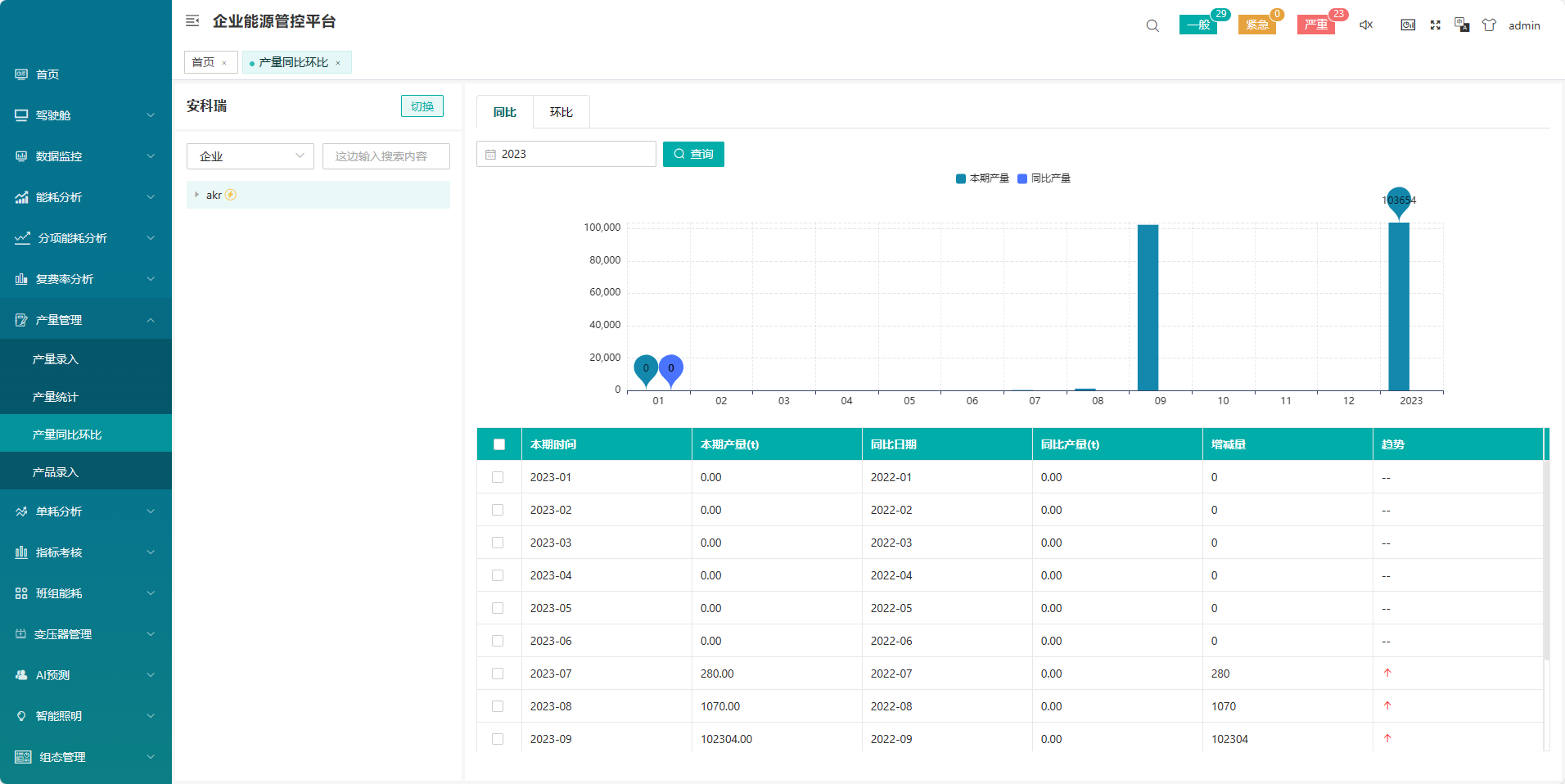Click the language translate icon
The width and height of the screenshot is (1565, 784).
[x=1462, y=25]
